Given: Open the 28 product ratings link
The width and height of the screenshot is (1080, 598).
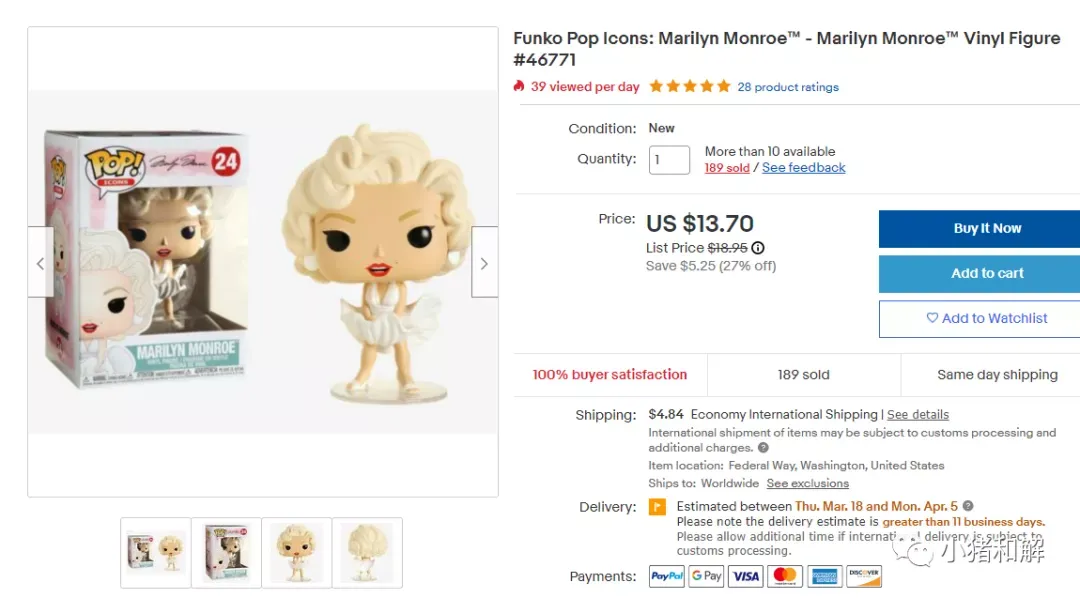Looking at the screenshot, I should click(x=788, y=87).
